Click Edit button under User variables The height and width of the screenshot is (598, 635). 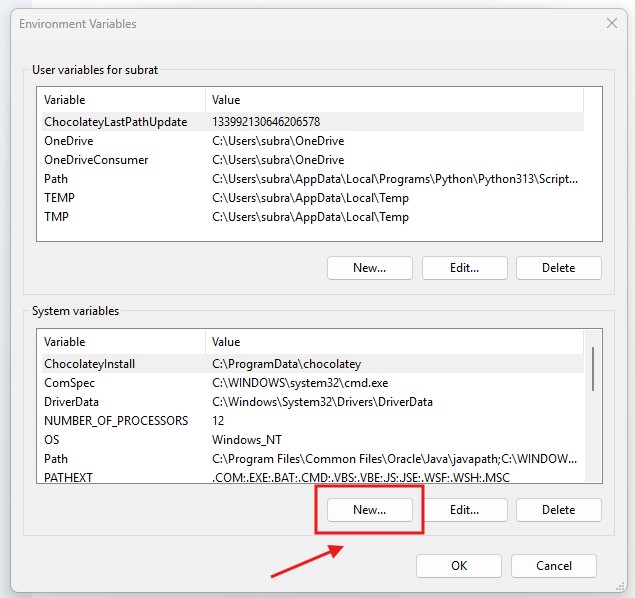tap(464, 268)
